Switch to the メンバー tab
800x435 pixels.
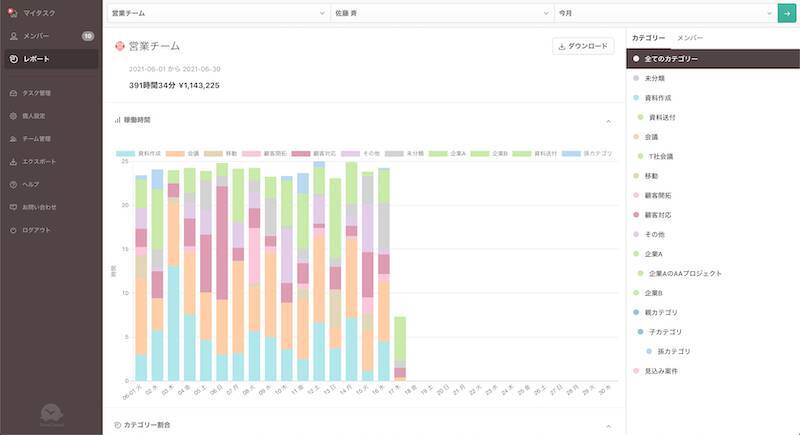[690, 37]
